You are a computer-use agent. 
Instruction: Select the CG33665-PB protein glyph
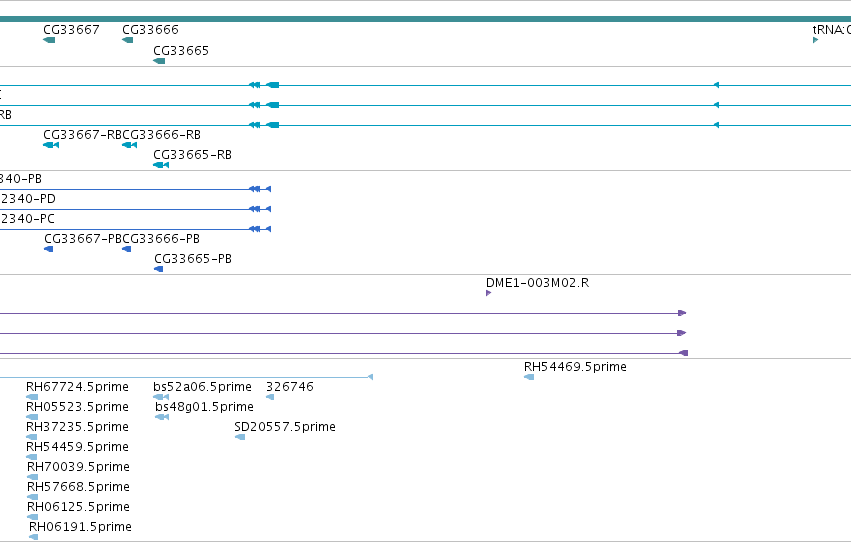[158, 270]
